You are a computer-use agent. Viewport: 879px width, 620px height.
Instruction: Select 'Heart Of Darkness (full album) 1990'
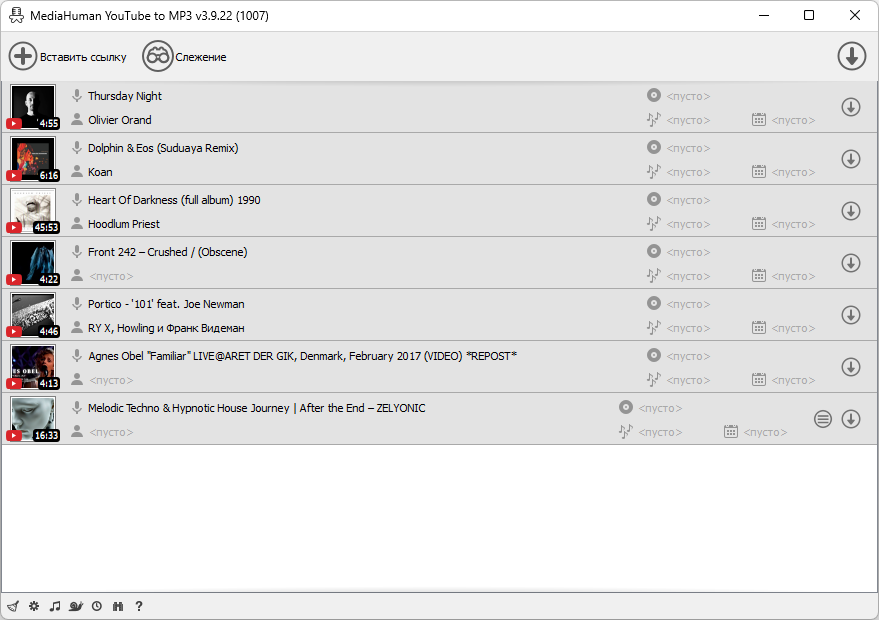(174, 200)
